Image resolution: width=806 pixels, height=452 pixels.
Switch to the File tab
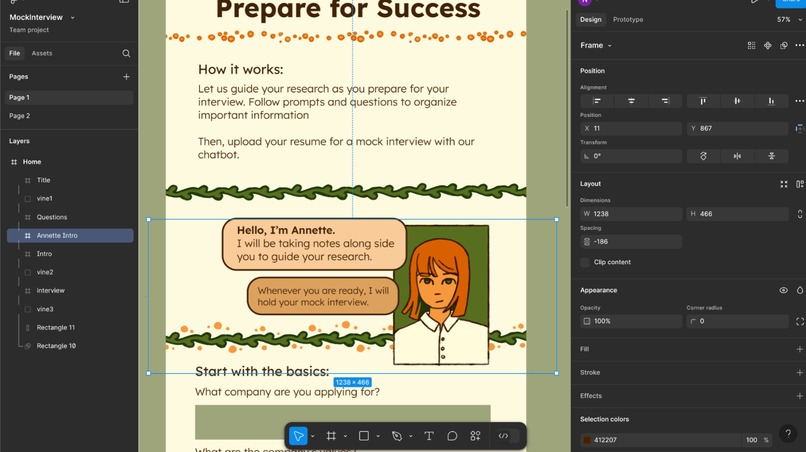tap(14, 53)
